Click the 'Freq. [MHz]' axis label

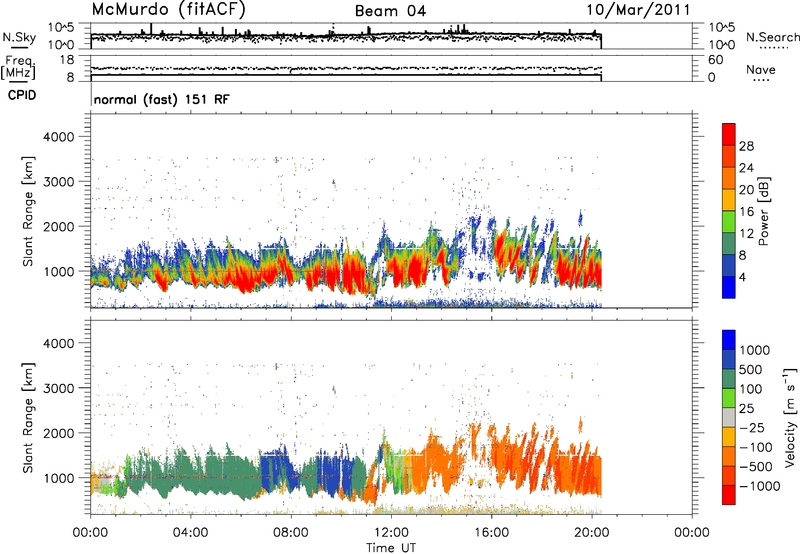pos(19,67)
